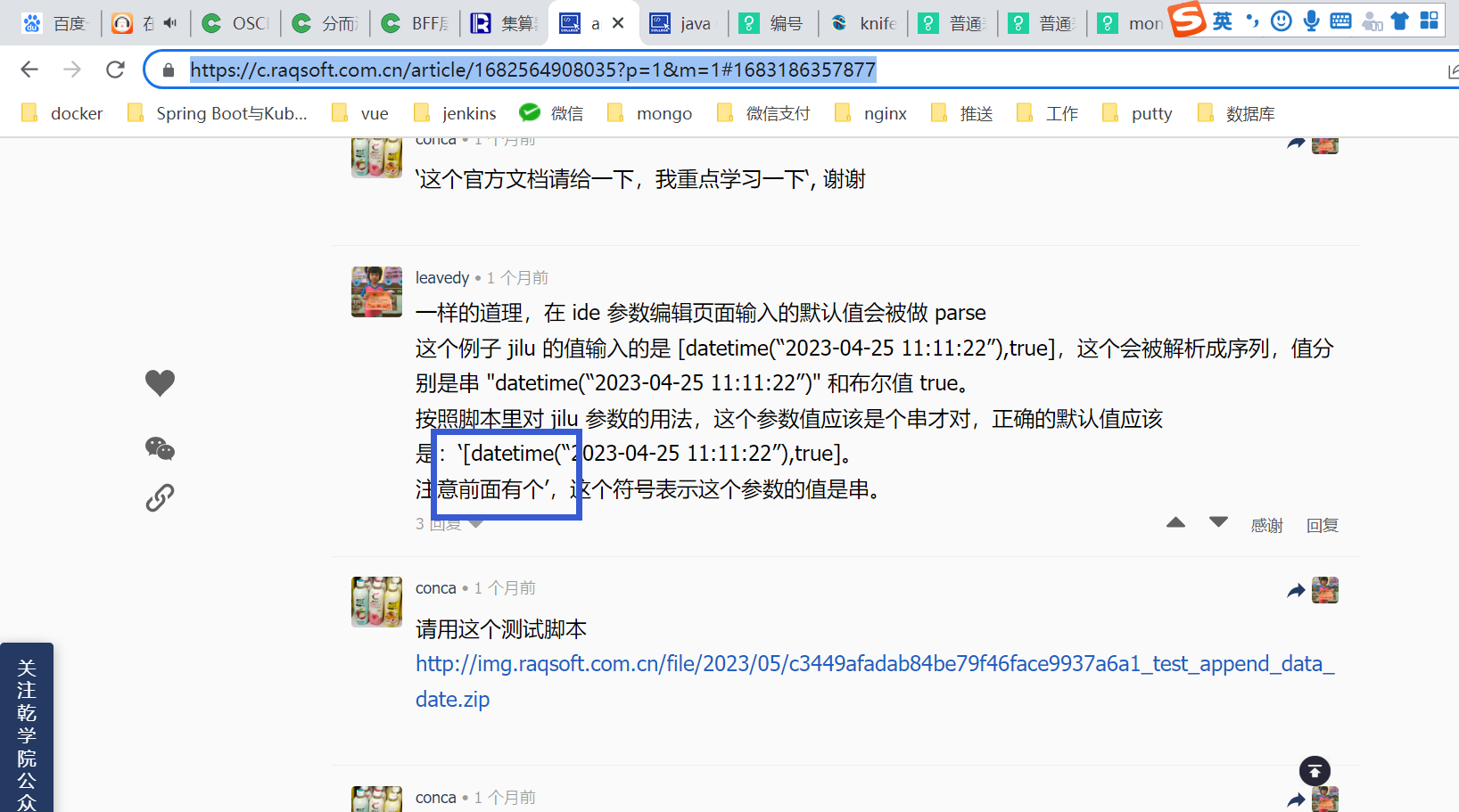Mute the audio-playing tab via speaker icon
The height and width of the screenshot is (812, 1459).
click(x=170, y=23)
